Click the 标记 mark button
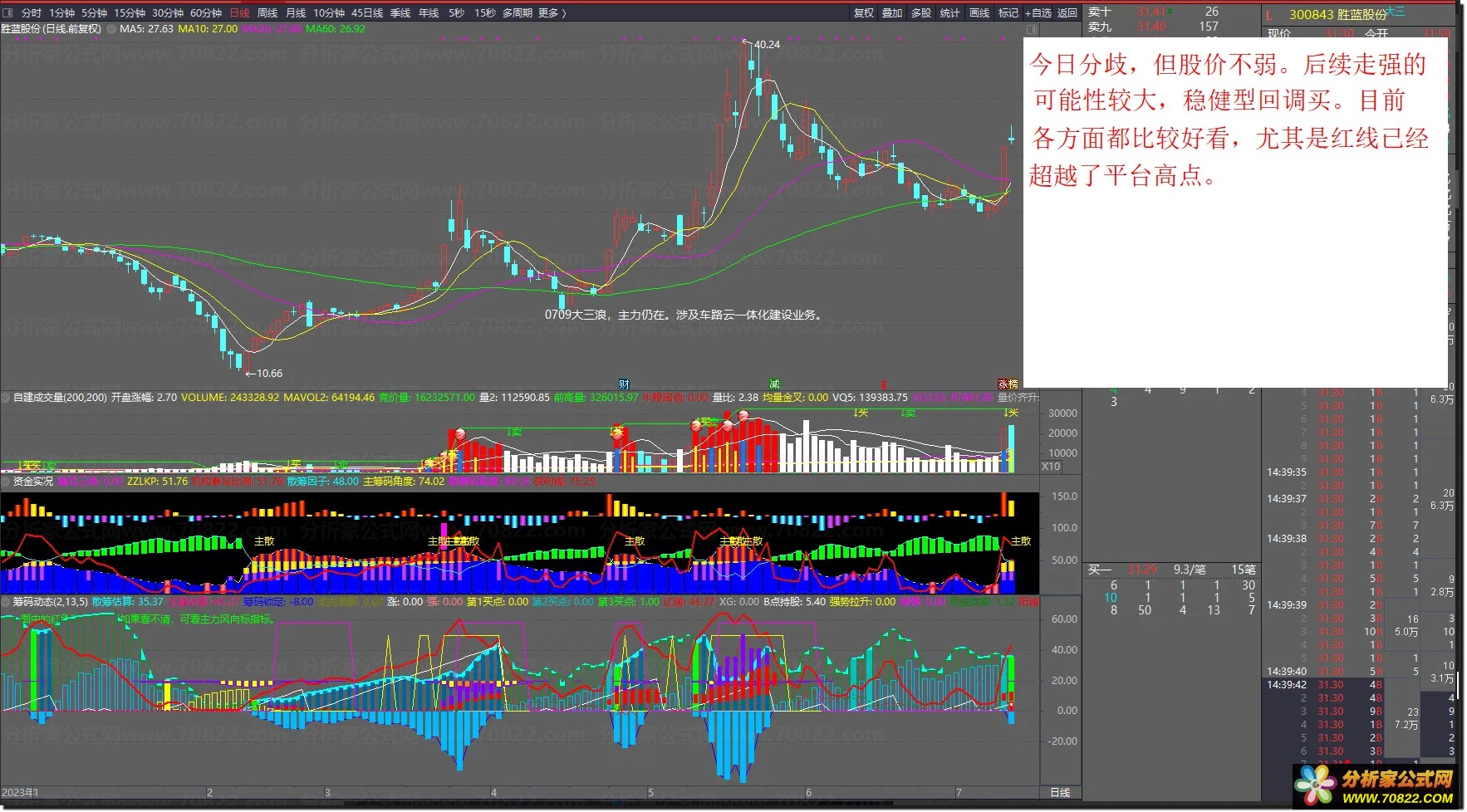The height and width of the screenshot is (812, 1467). click(x=1008, y=13)
